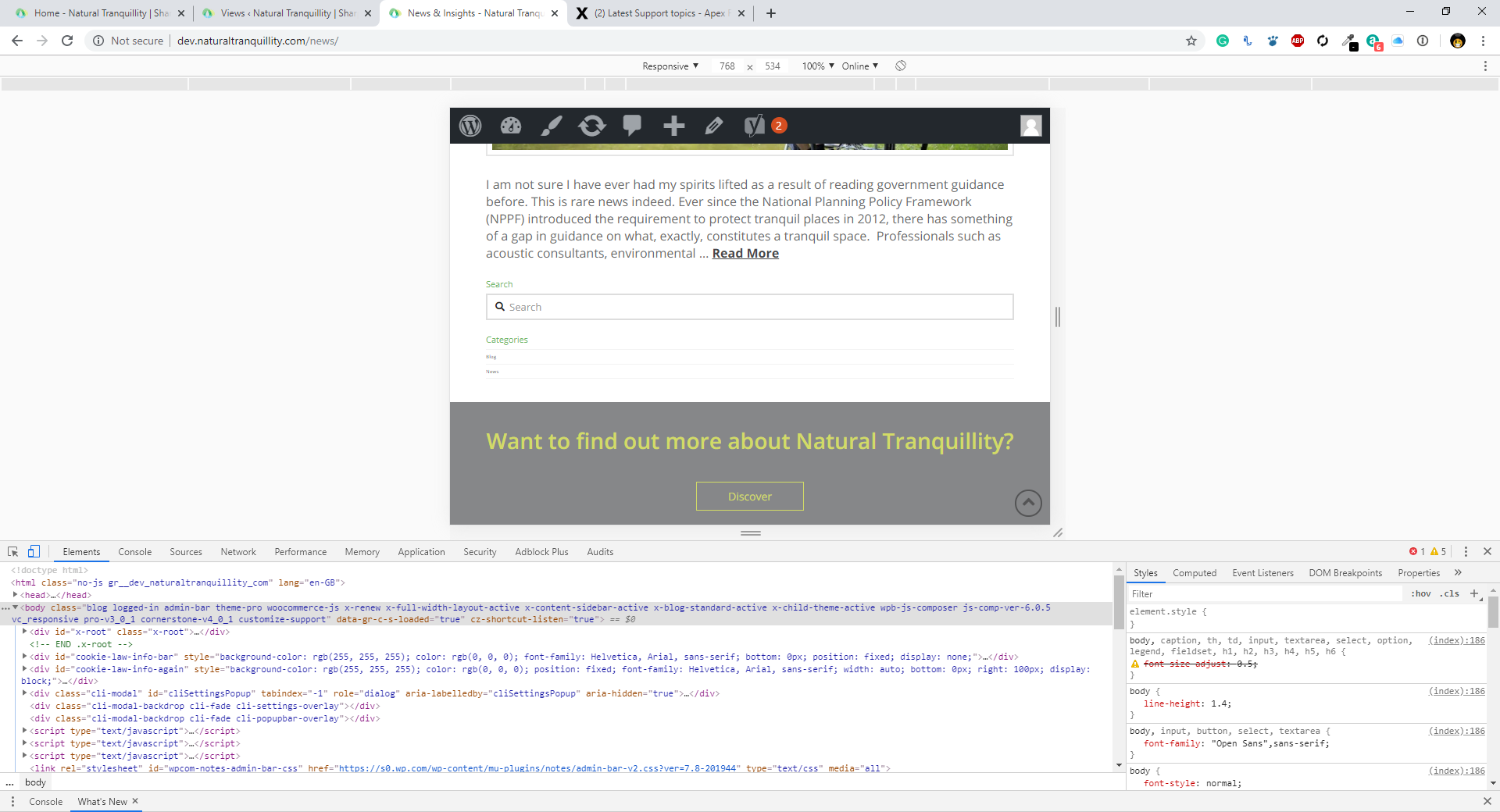Open the site dashboard gauge icon

(x=511, y=126)
